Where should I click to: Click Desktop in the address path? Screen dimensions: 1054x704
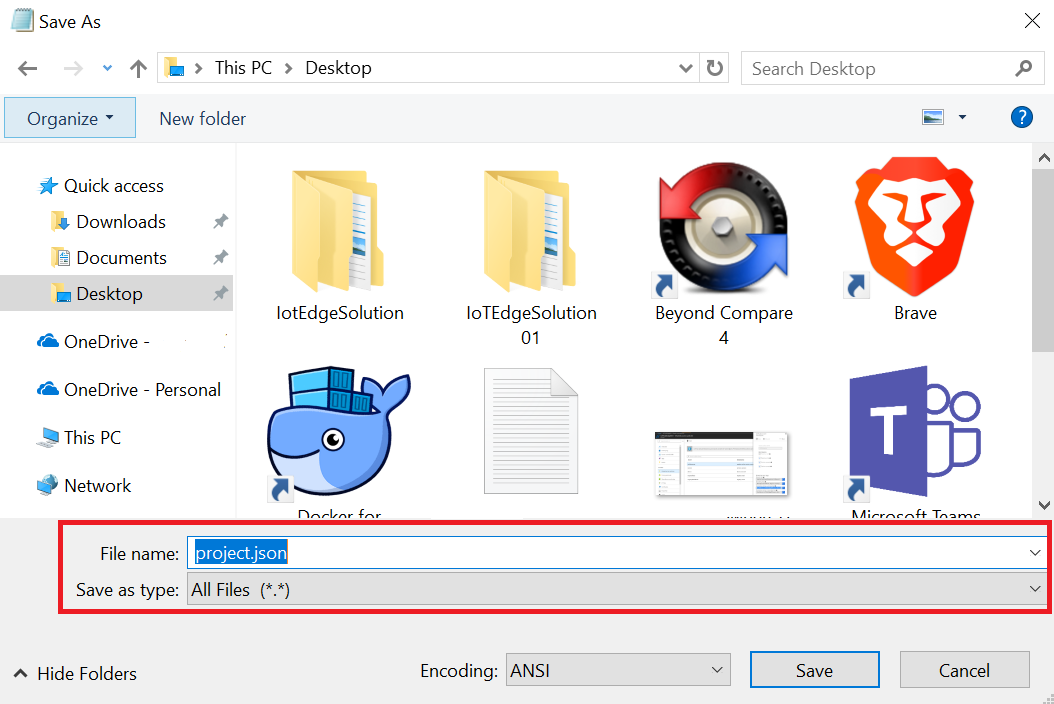338,68
